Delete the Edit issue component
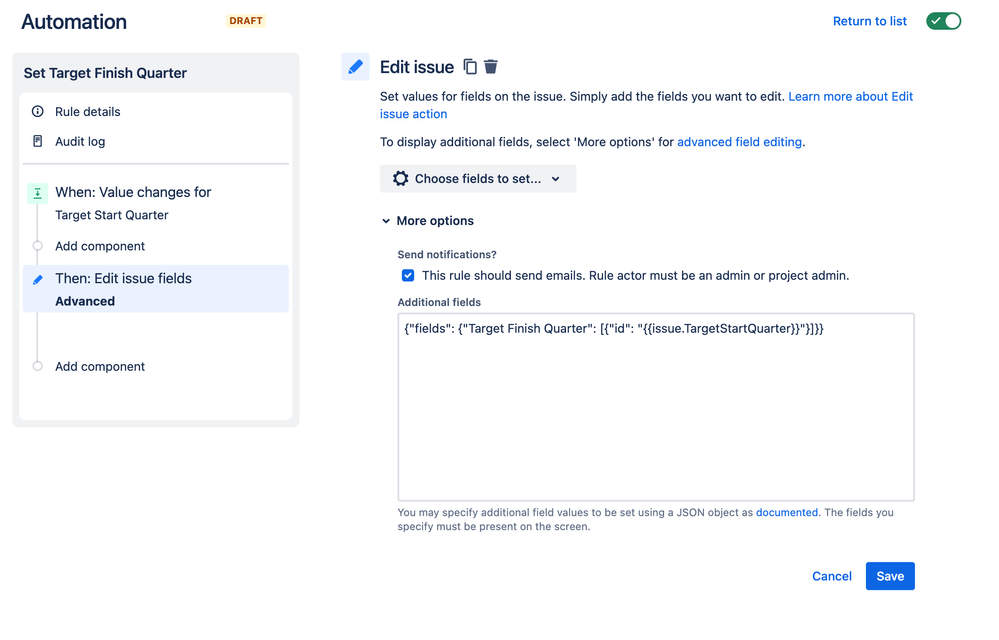Image resolution: width=999 pixels, height=640 pixels. [491, 66]
